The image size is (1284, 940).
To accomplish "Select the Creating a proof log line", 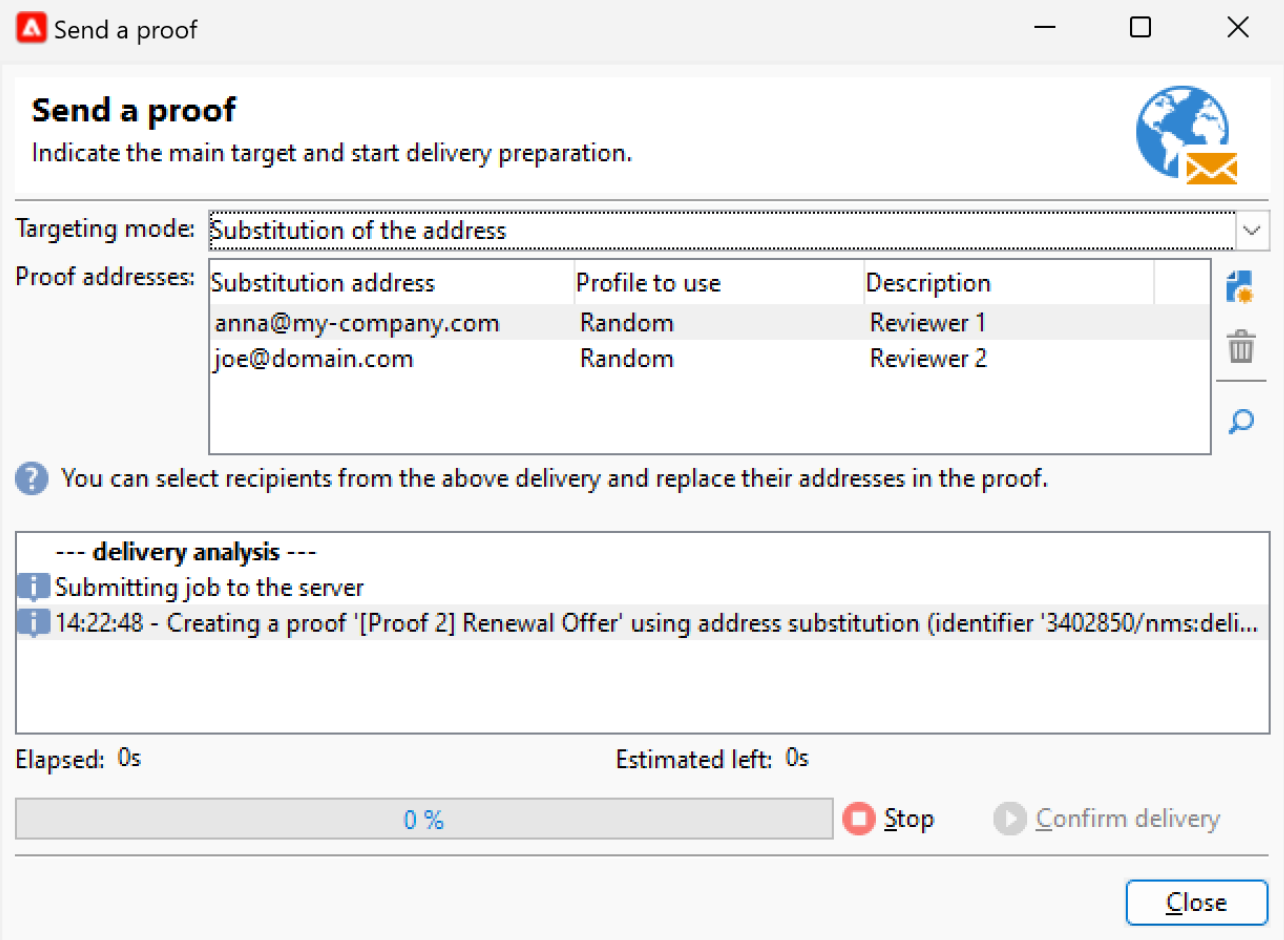I will tap(655, 623).
